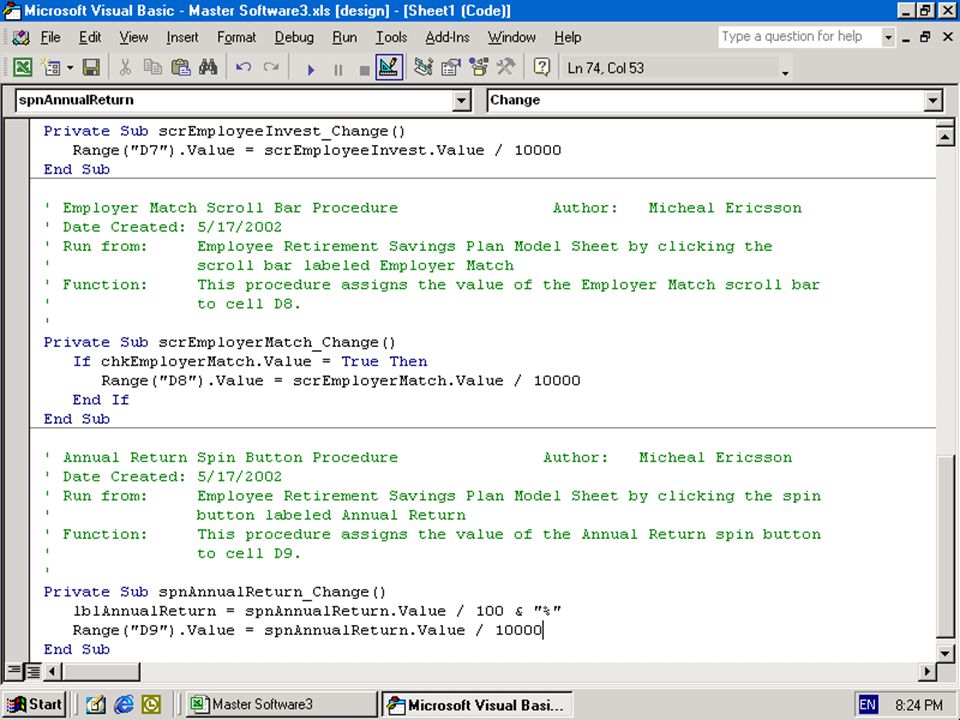The height and width of the screenshot is (720, 960).
Task: Click the Break pause icon
Action: pyautogui.click(x=338, y=69)
